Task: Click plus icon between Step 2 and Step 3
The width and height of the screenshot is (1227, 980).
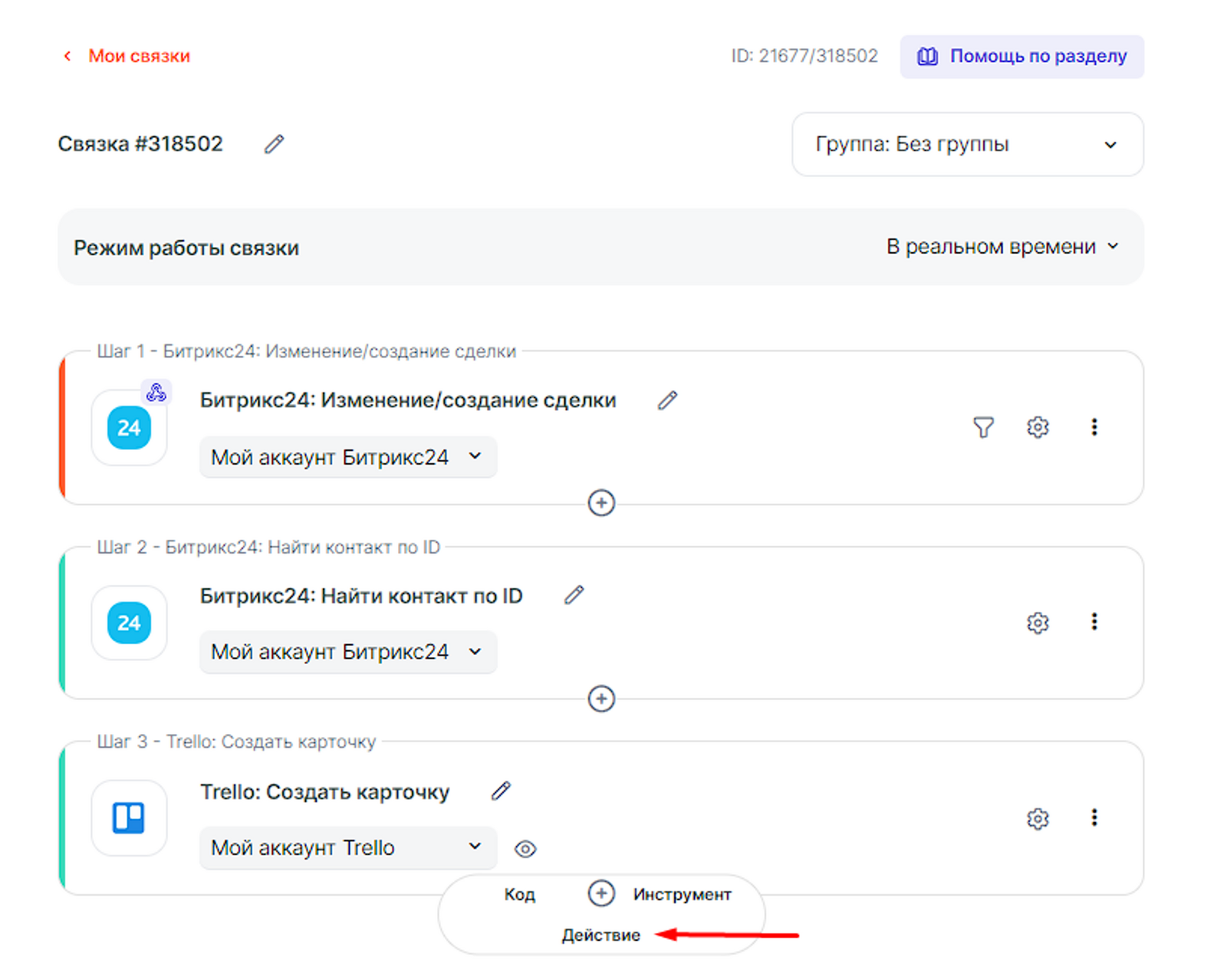Action: [601, 699]
